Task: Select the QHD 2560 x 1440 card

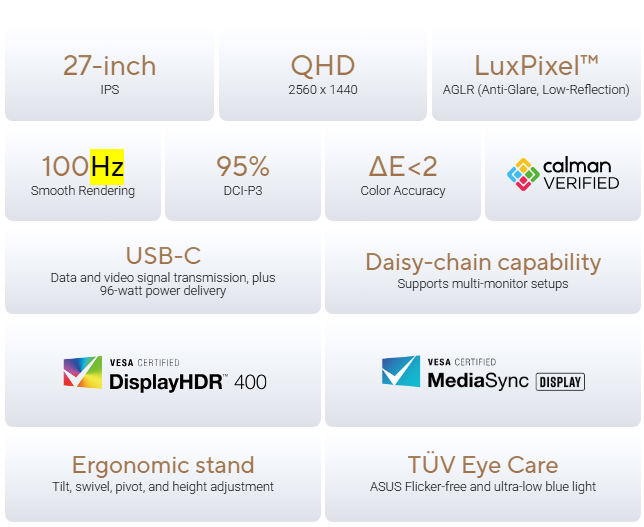Action: (322, 74)
